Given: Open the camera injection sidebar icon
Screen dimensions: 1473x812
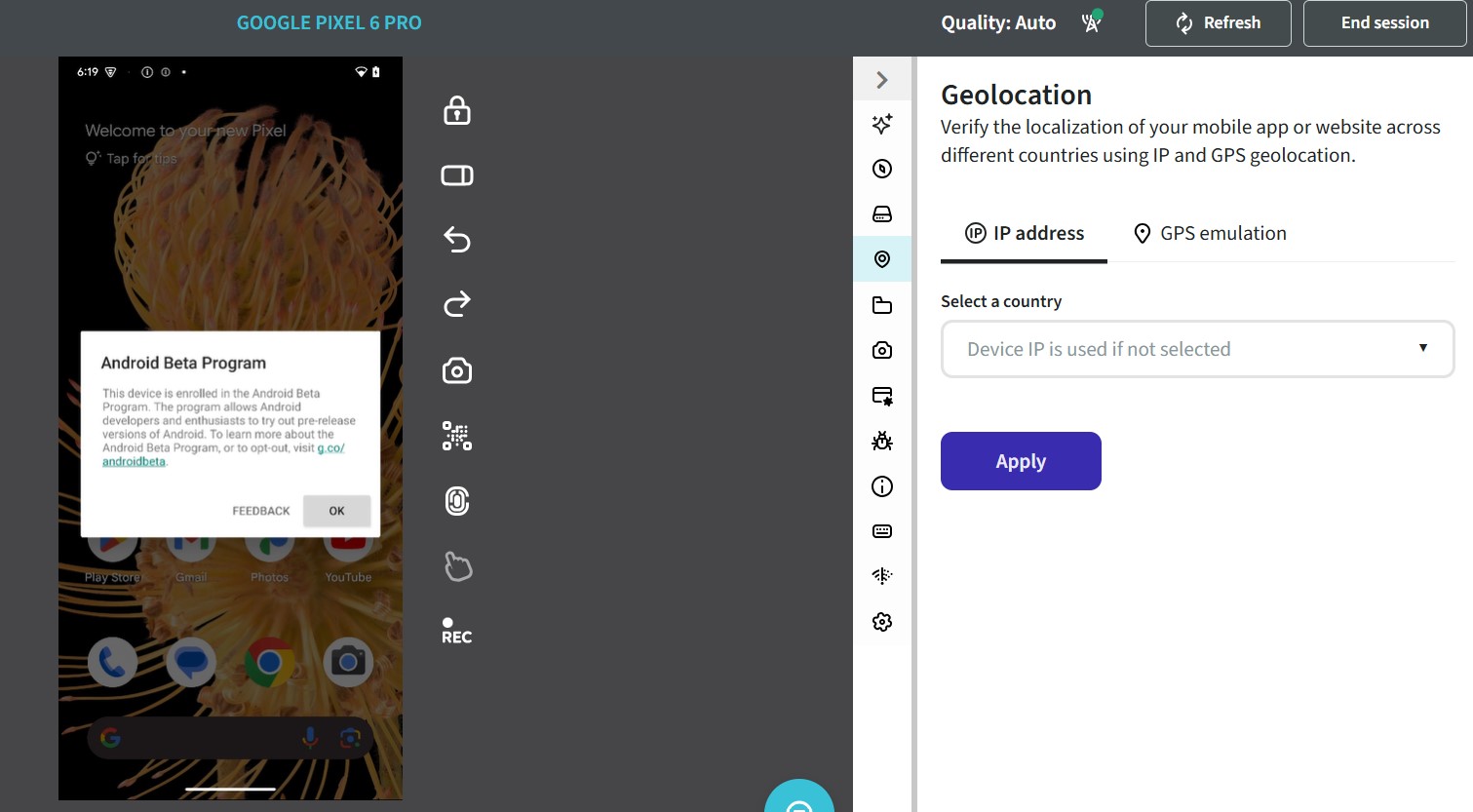Looking at the screenshot, I should pos(882,350).
